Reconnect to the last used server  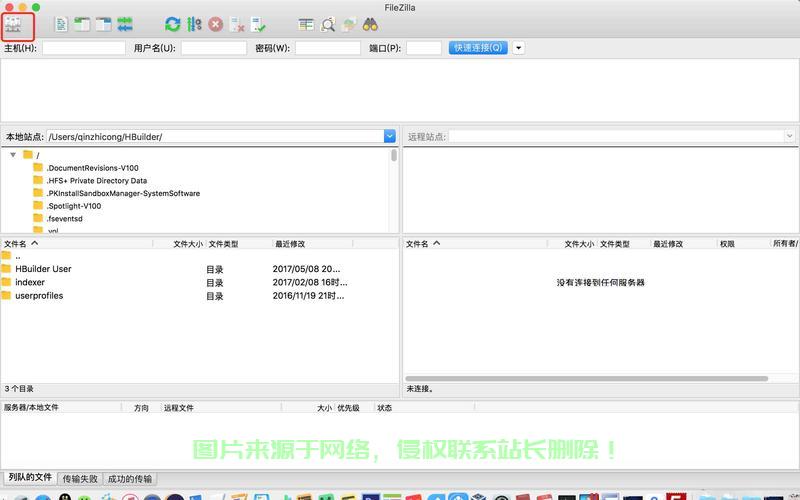[259, 24]
